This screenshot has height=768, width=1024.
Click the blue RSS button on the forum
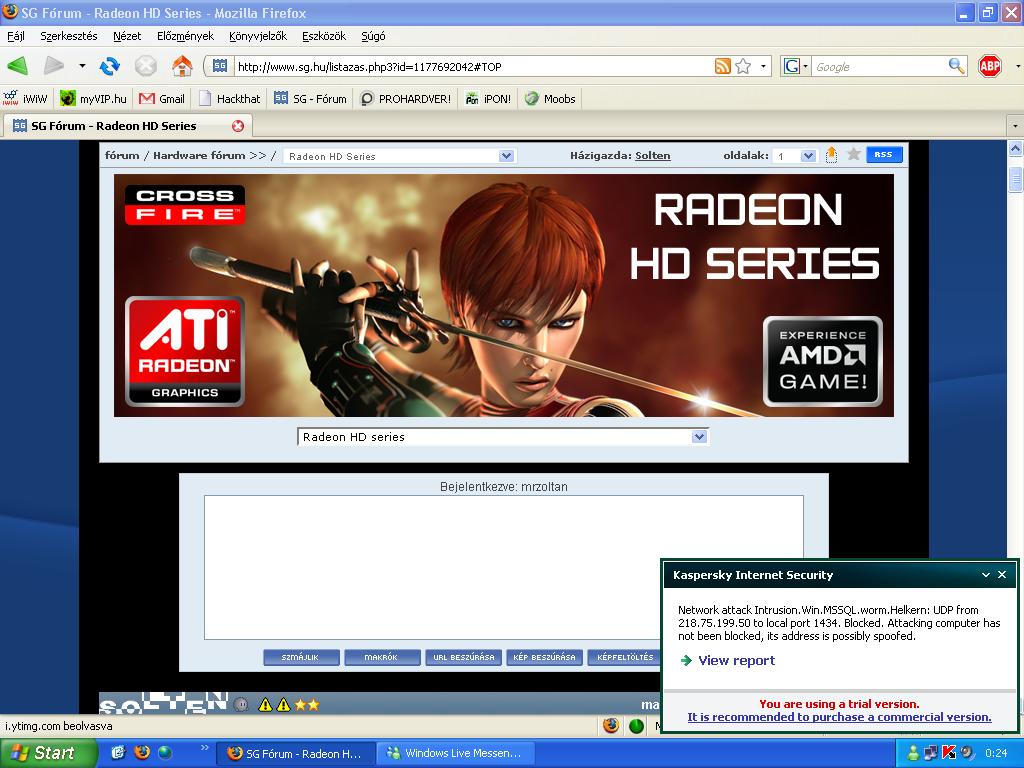[883, 154]
